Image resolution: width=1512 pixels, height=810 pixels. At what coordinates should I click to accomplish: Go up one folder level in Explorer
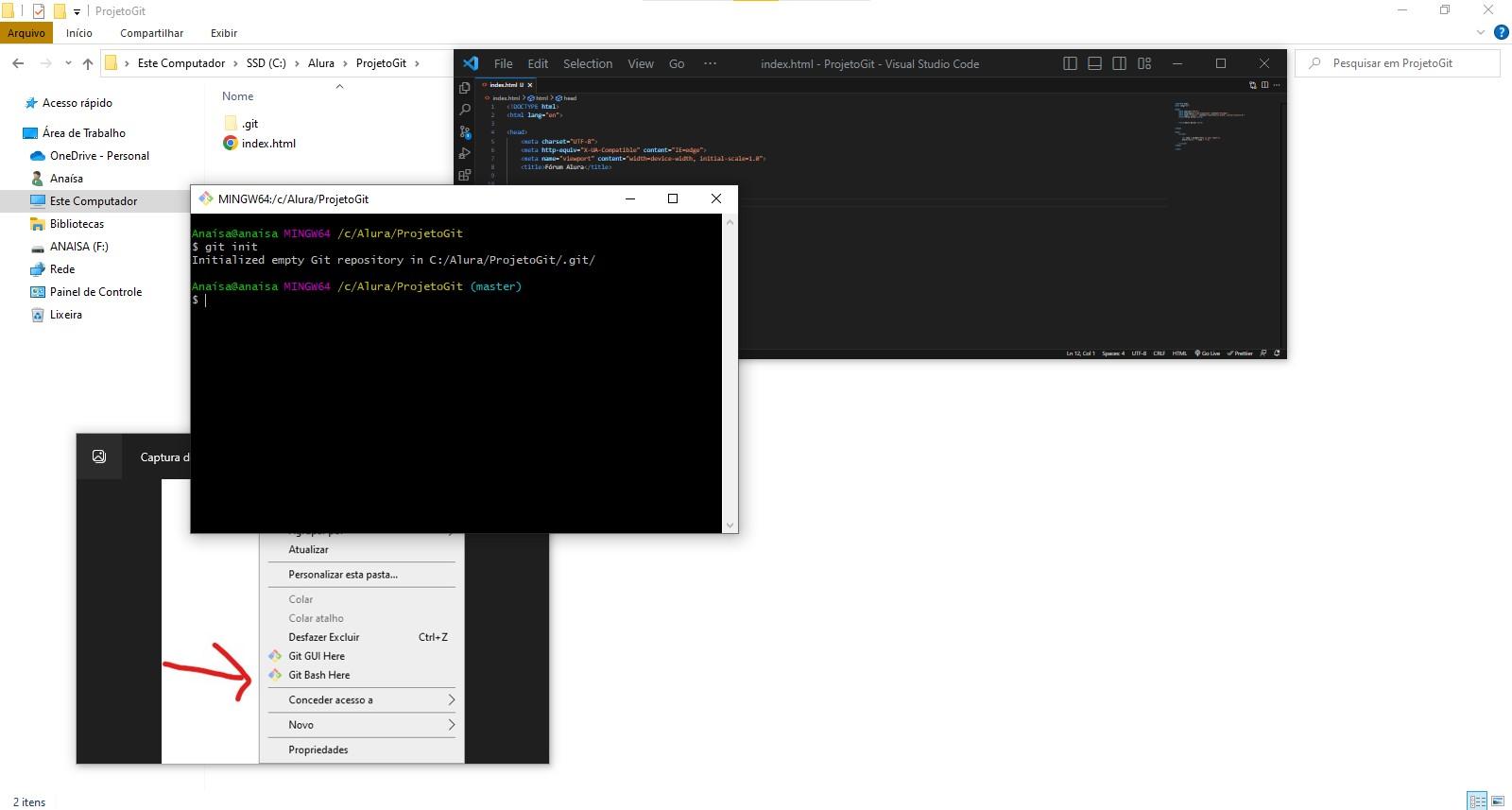(x=88, y=63)
